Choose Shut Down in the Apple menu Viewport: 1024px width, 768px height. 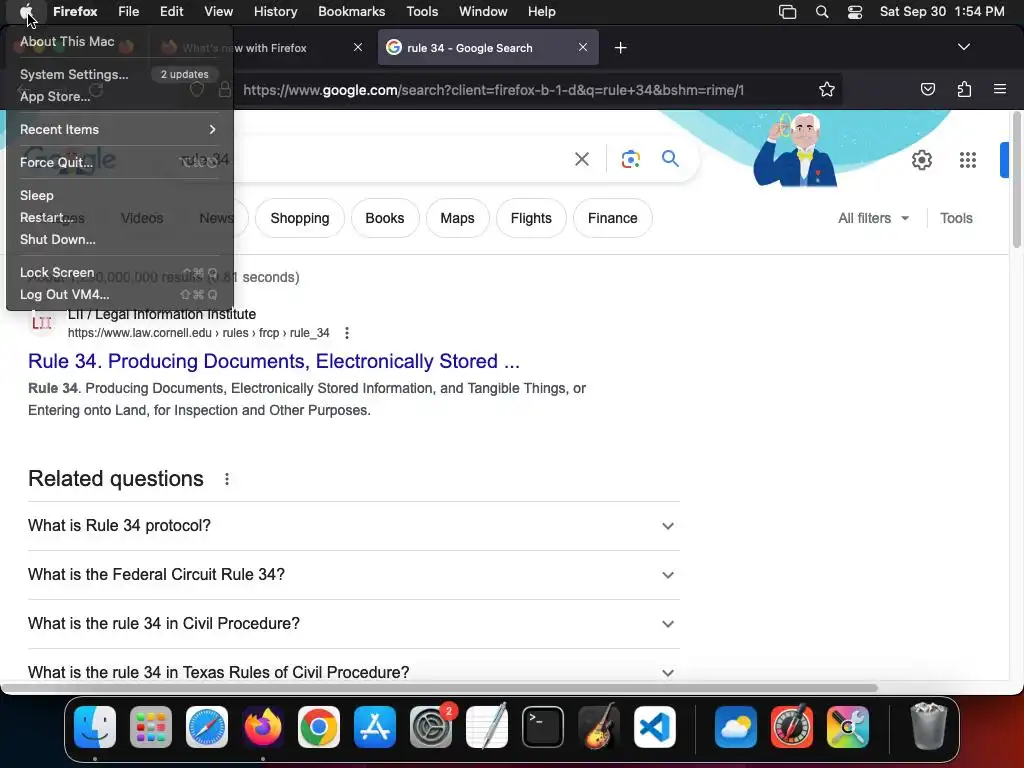pos(119,240)
